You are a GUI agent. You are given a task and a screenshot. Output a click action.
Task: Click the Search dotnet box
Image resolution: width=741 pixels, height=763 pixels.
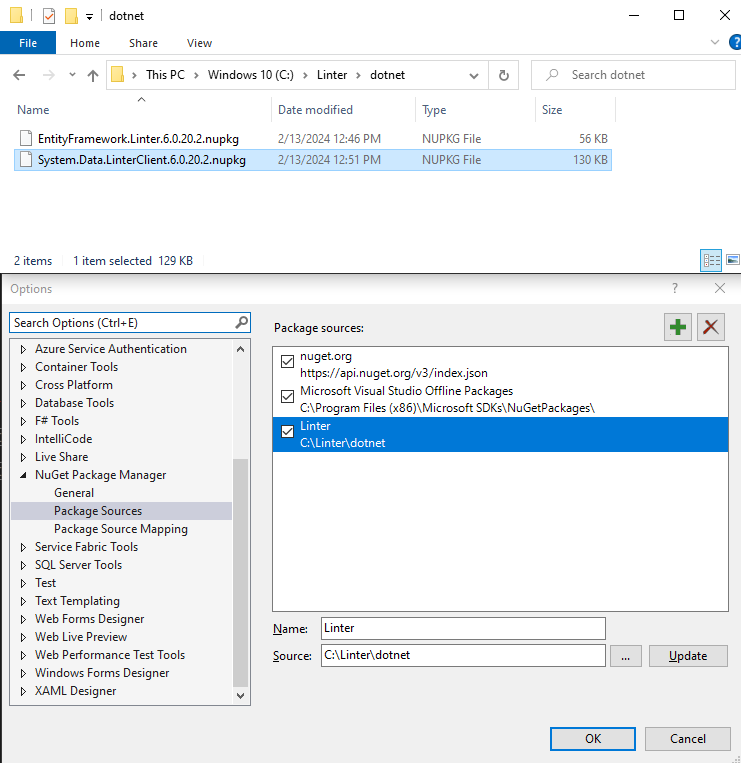click(x=633, y=75)
